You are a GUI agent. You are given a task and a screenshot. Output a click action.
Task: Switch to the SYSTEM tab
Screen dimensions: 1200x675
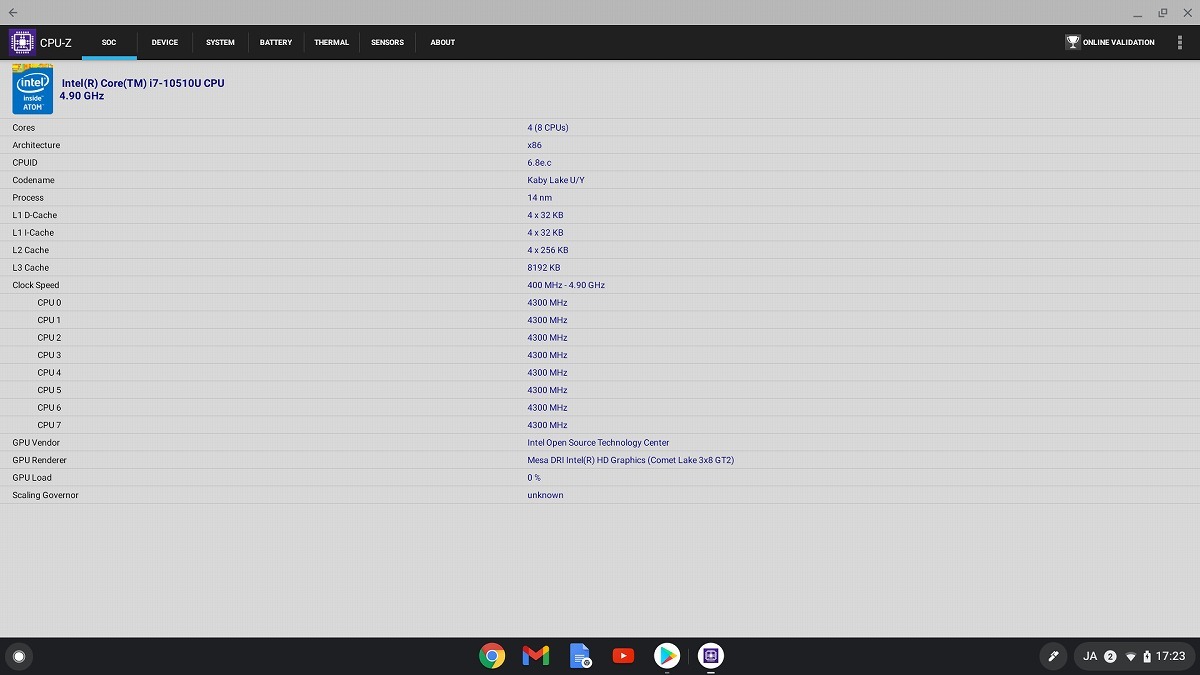220,42
